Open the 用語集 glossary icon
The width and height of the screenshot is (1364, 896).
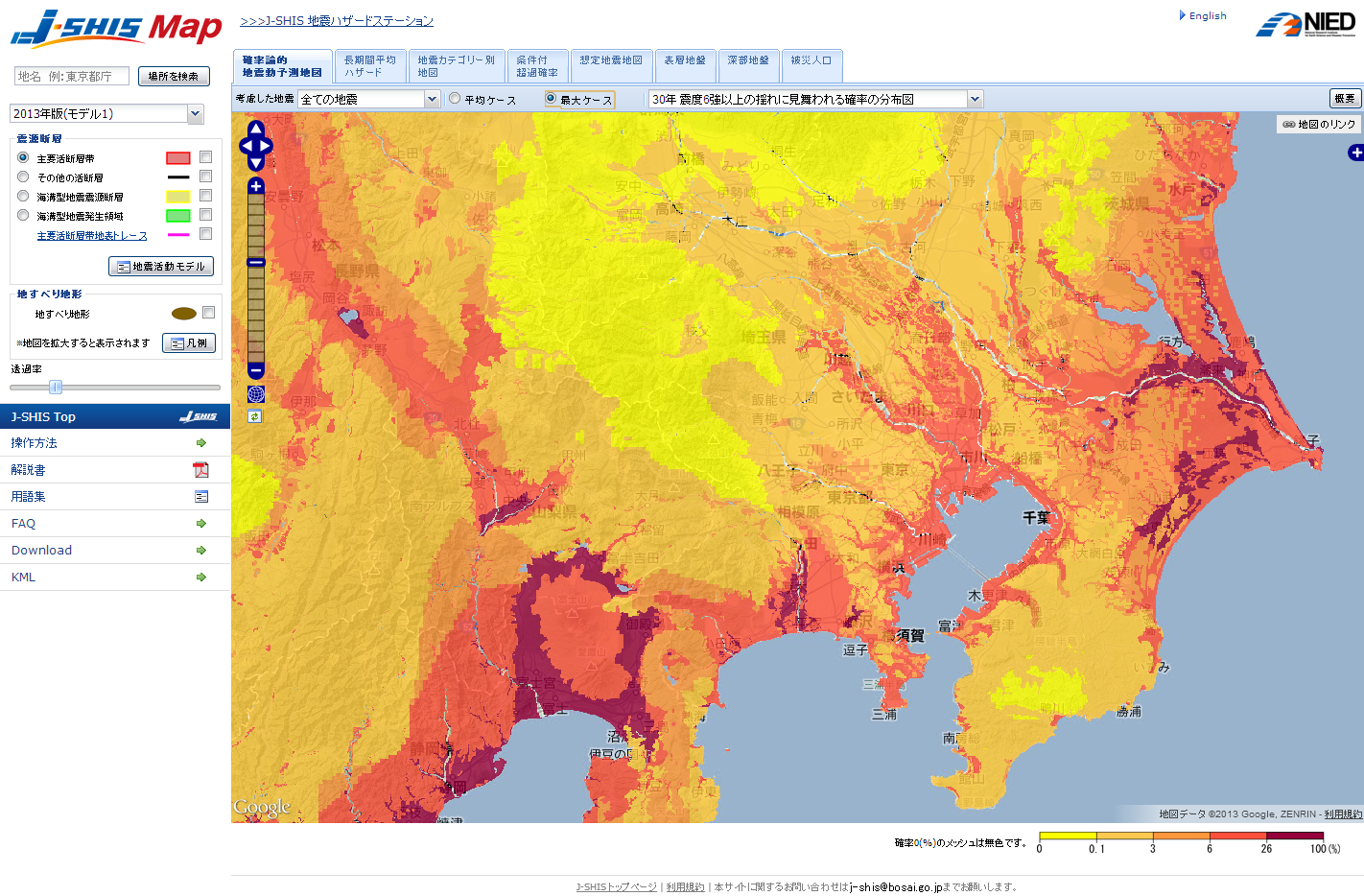[200, 497]
